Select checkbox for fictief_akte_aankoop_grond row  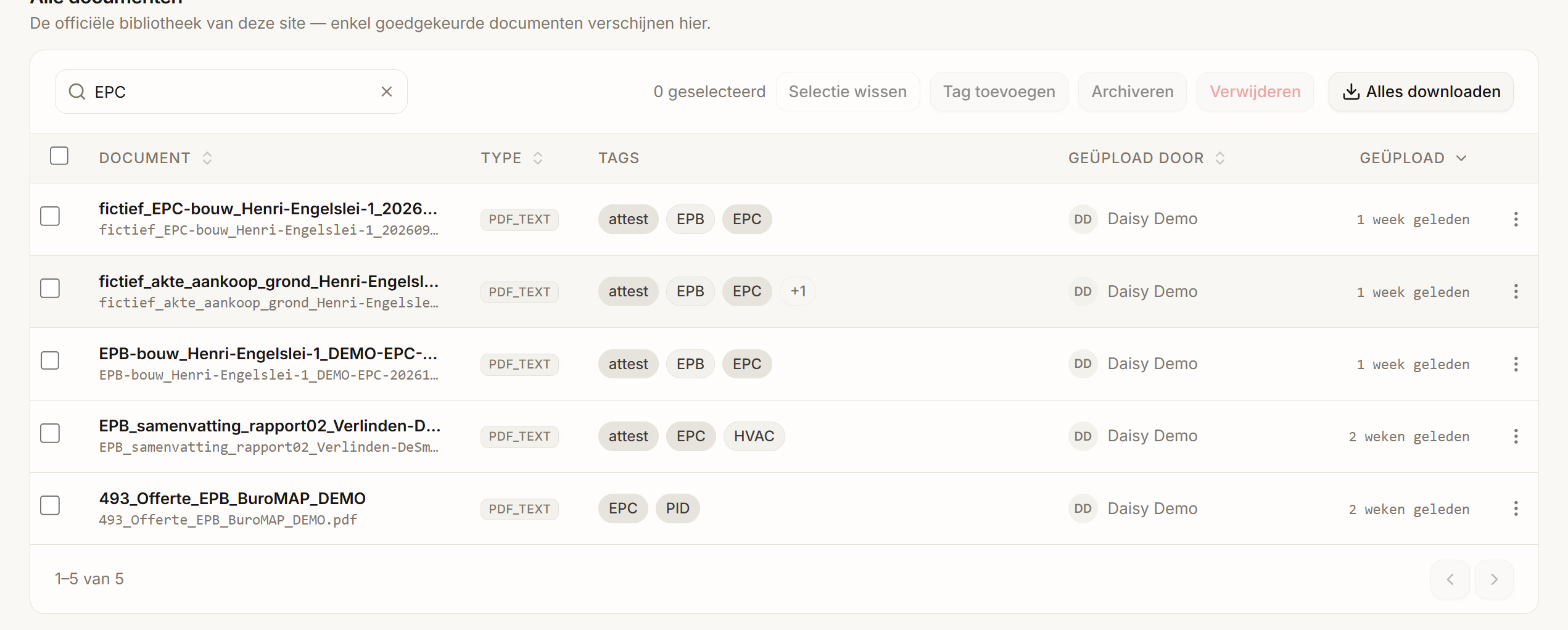[x=50, y=288]
